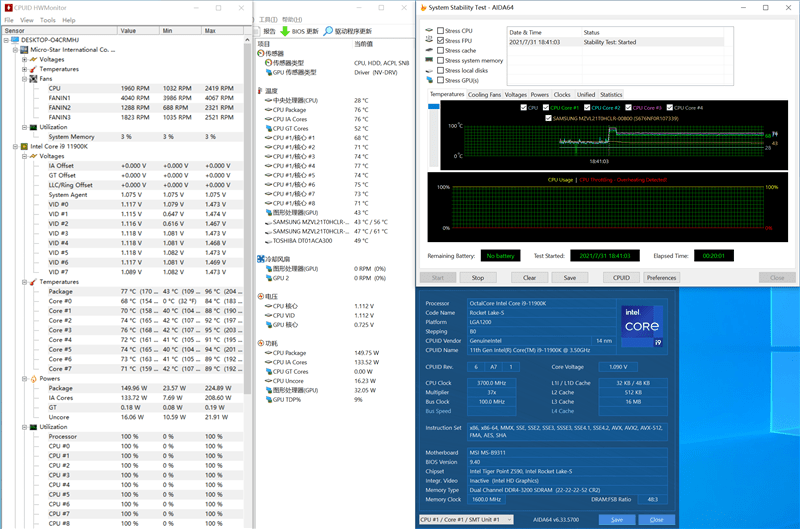Click the Micro-Star motherboard icon in HWMonitor
The height and width of the screenshot is (529, 800).
pyautogui.click(x=24, y=49)
